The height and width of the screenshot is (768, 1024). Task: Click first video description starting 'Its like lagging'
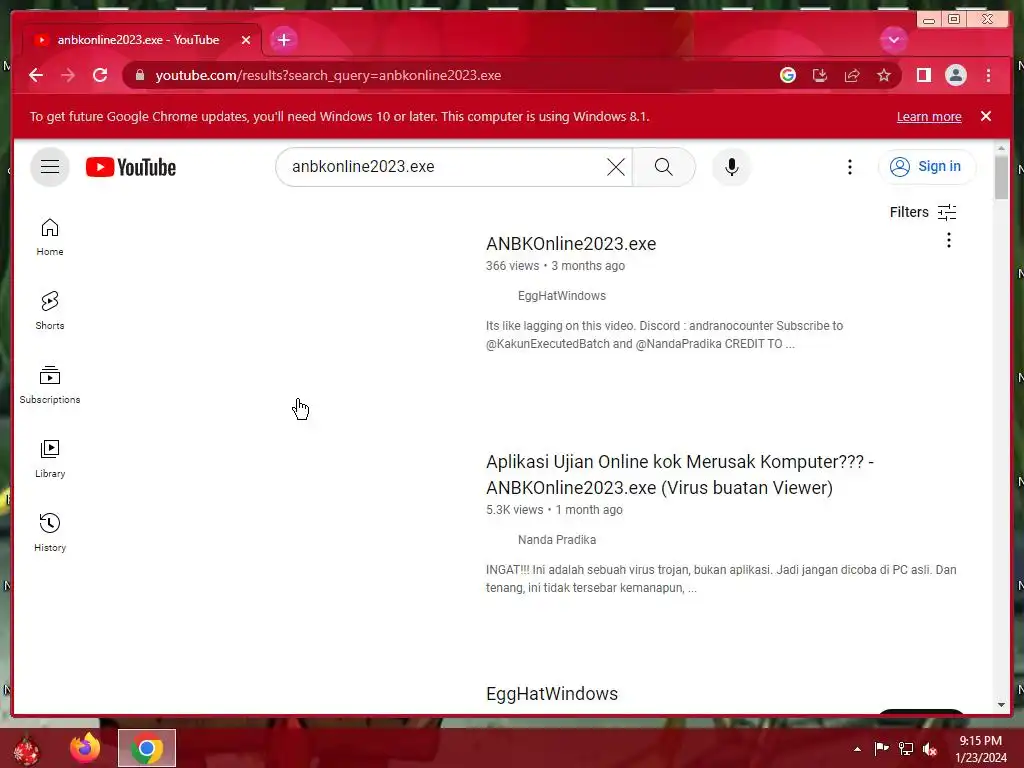pos(664,335)
